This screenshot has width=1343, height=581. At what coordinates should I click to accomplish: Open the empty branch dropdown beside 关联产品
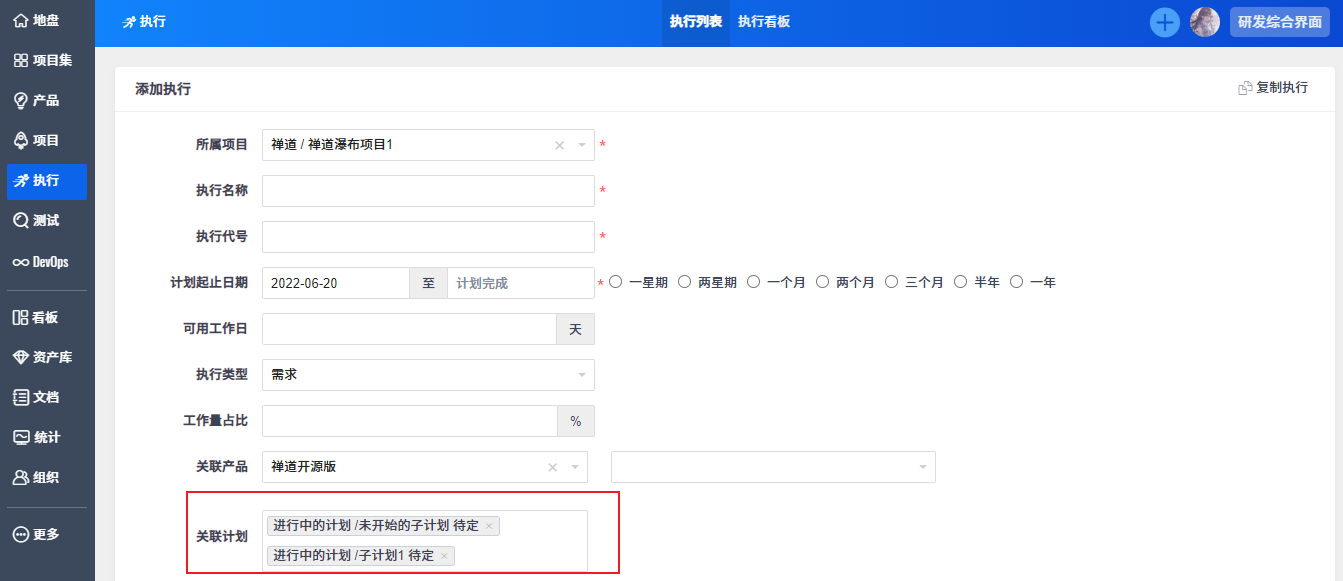(x=773, y=467)
